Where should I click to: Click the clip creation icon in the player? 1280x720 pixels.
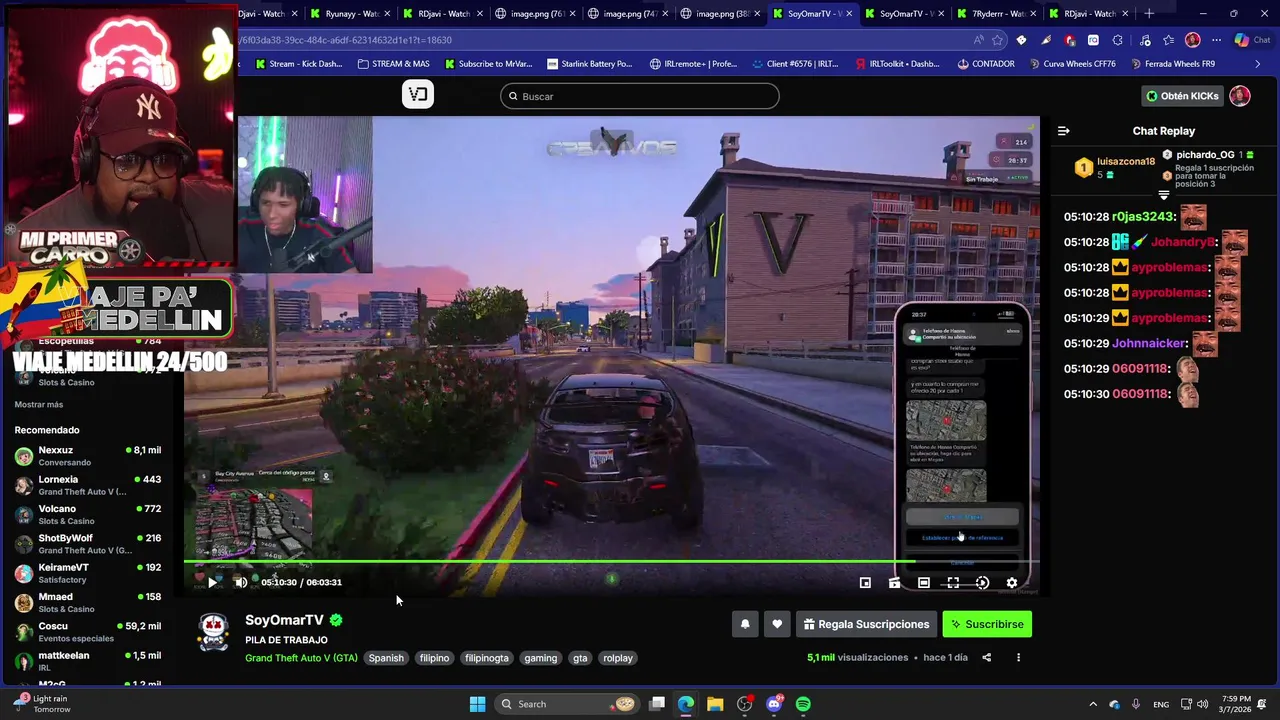click(895, 582)
